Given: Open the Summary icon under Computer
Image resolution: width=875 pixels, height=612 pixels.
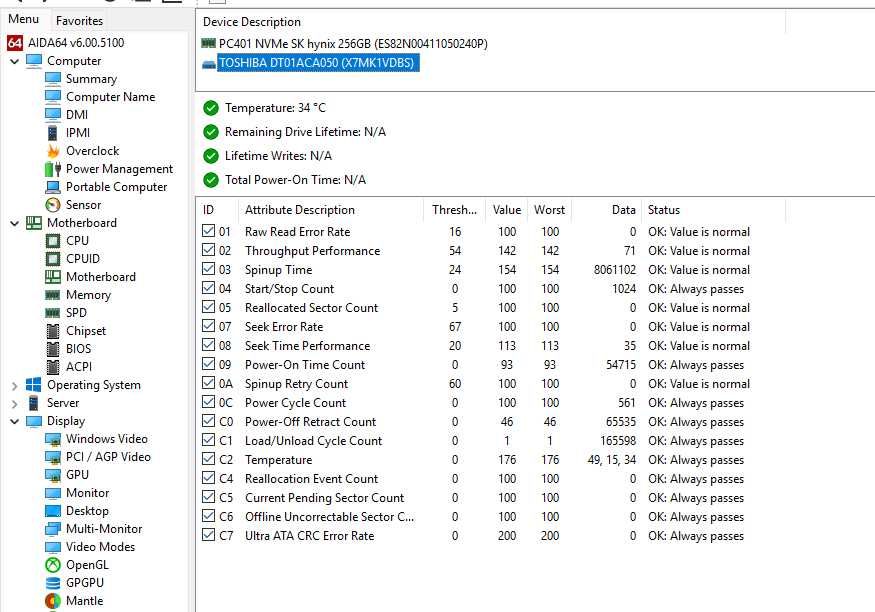Looking at the screenshot, I should 52,79.
